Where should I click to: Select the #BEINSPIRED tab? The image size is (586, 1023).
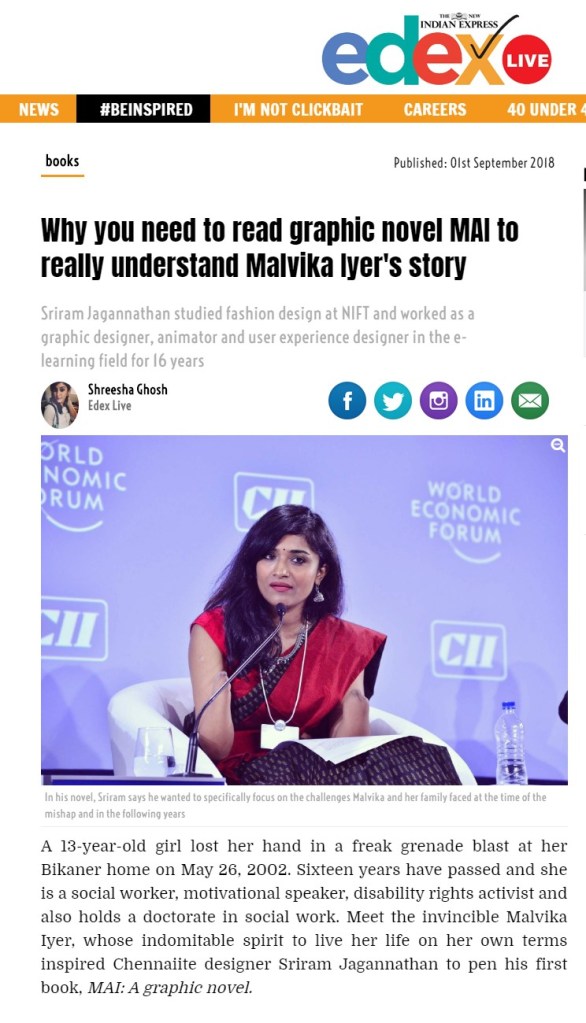point(146,109)
